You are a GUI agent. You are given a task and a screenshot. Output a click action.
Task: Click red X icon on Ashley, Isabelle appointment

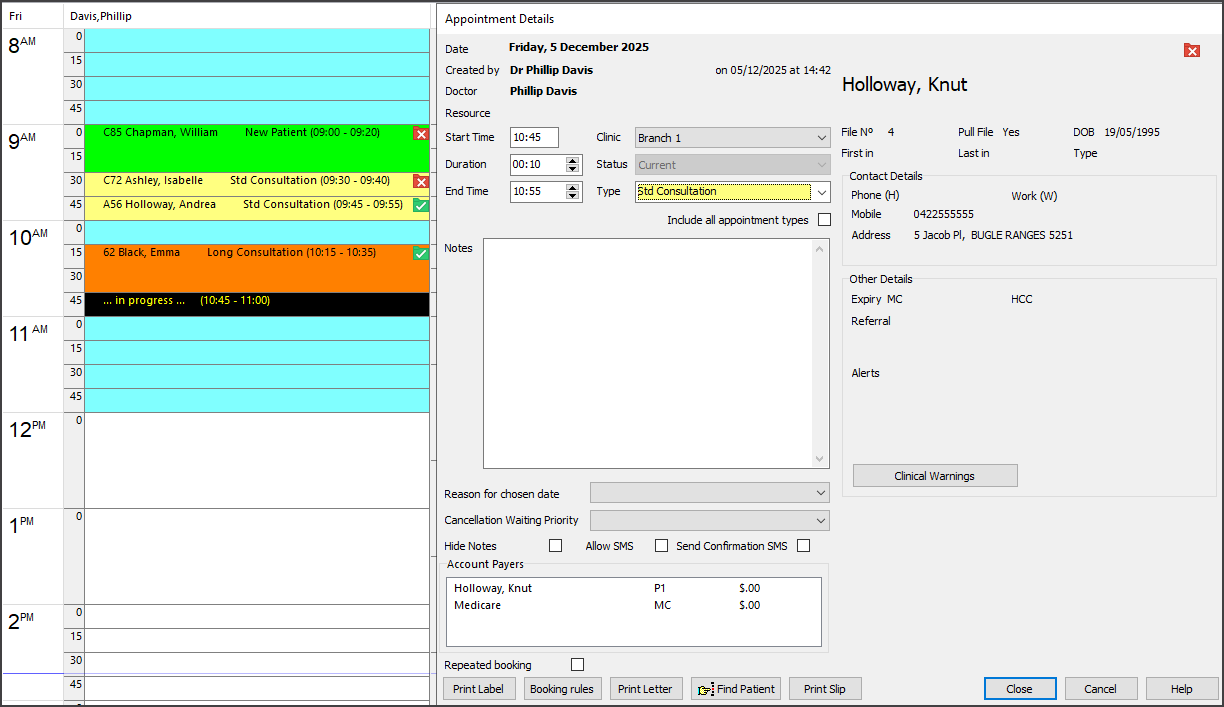point(421,182)
